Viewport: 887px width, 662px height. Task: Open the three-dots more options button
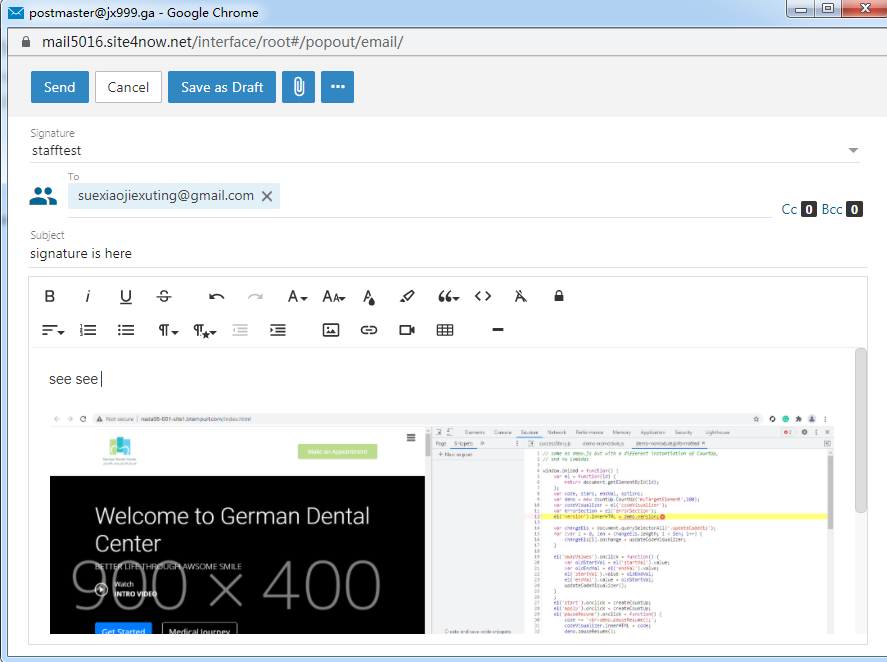point(338,87)
